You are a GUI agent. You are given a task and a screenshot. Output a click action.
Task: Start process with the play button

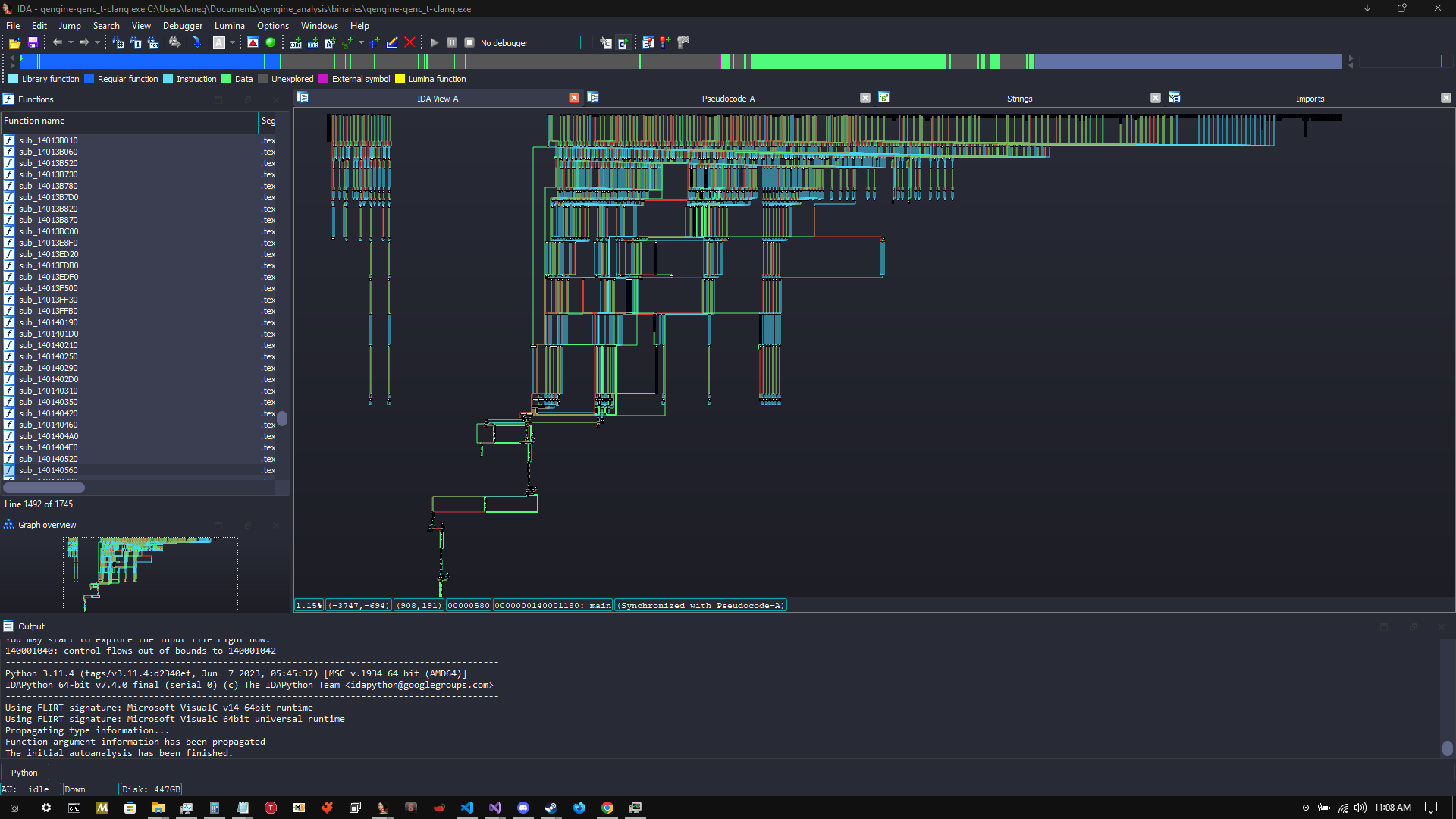(435, 42)
